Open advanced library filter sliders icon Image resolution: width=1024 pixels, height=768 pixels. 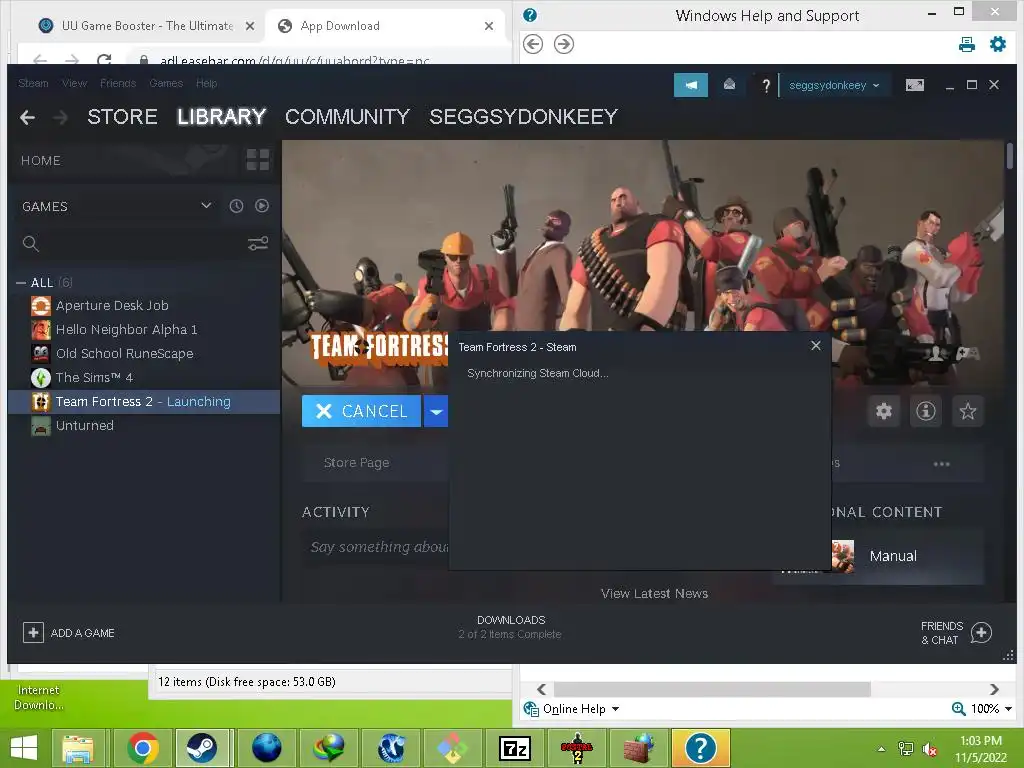[258, 244]
